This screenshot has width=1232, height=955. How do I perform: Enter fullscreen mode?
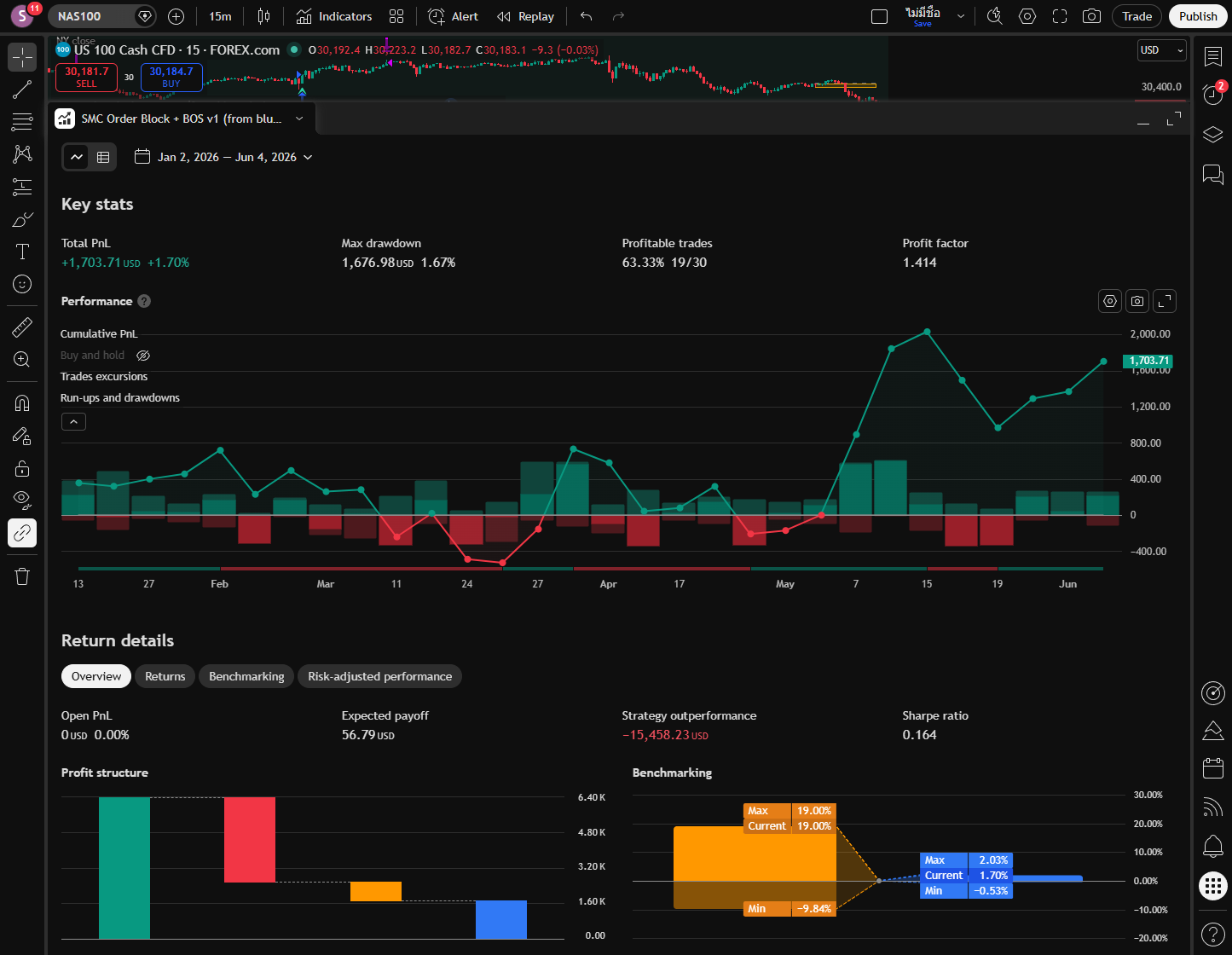coord(1060,16)
